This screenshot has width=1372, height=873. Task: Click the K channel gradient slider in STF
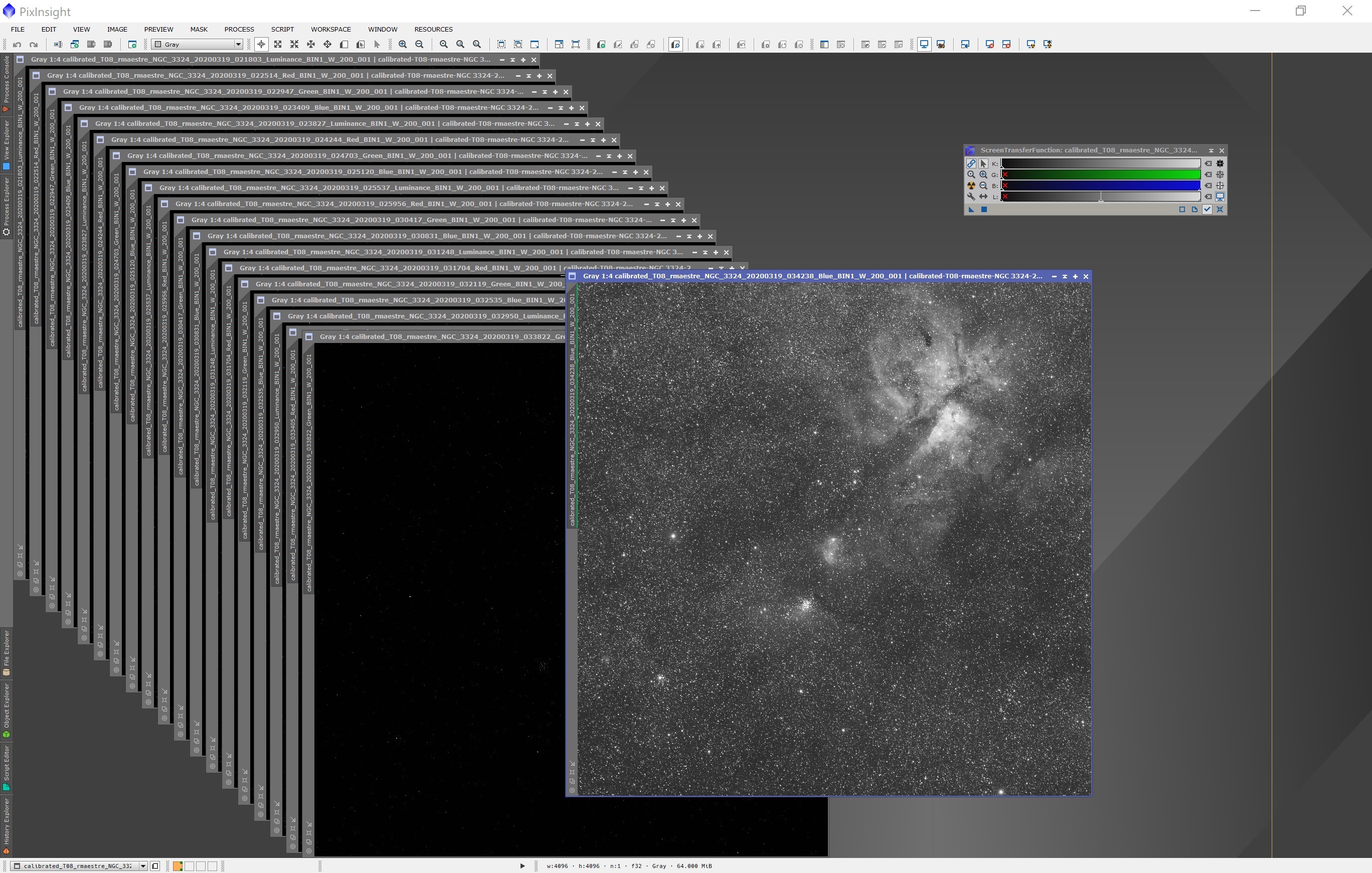coord(1101,163)
